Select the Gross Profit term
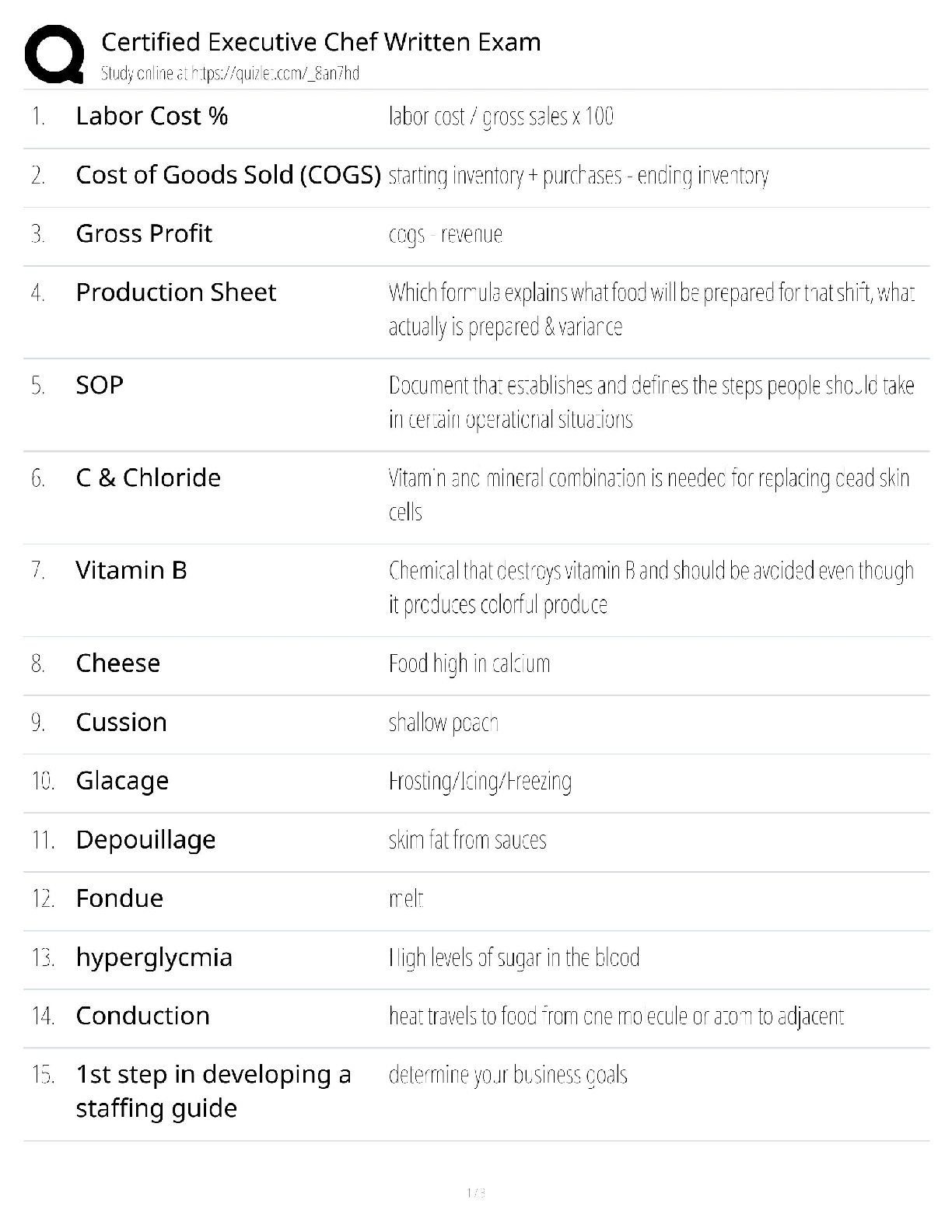Viewport: 952px width, 1232px height. 144,233
